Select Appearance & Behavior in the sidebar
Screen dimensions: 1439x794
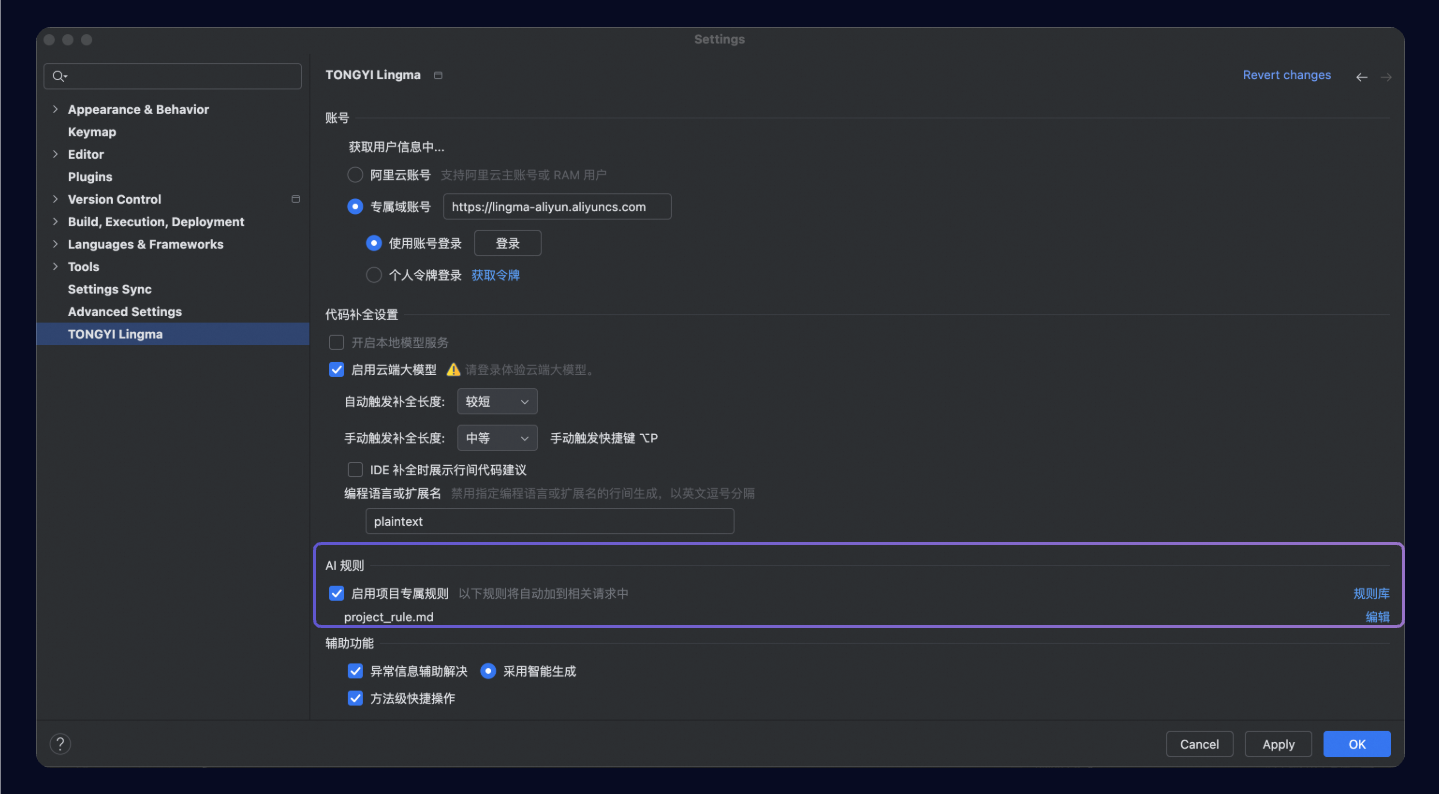[x=138, y=109]
